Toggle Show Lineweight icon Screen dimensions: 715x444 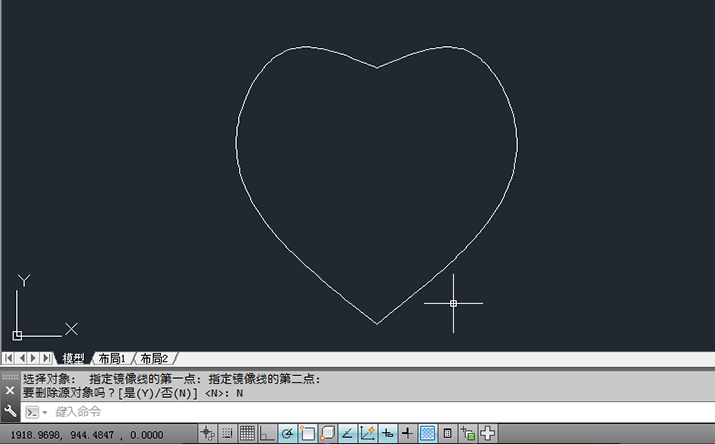(x=408, y=433)
